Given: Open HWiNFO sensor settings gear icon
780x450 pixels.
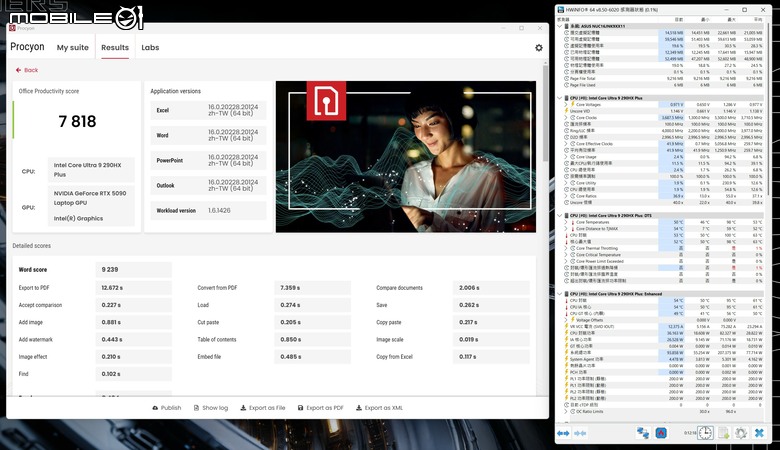Looking at the screenshot, I should (741, 433).
